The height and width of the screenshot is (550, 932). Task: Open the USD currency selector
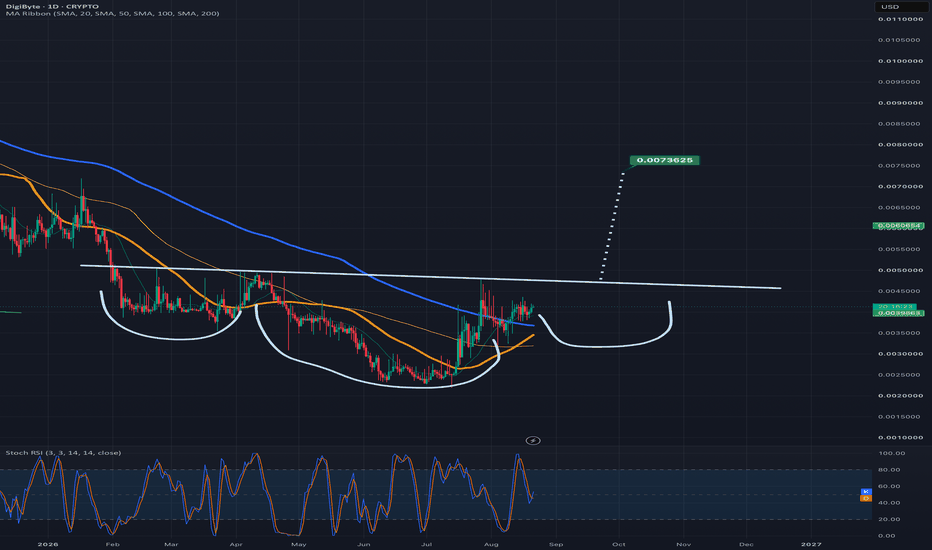click(898, 7)
